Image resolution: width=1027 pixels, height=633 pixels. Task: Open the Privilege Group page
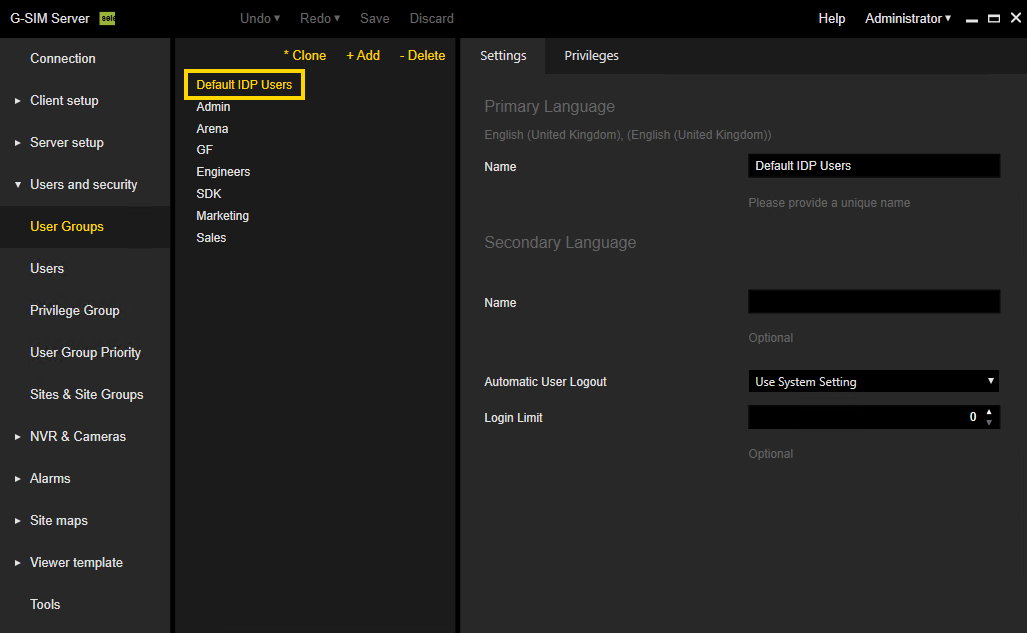[x=74, y=311]
